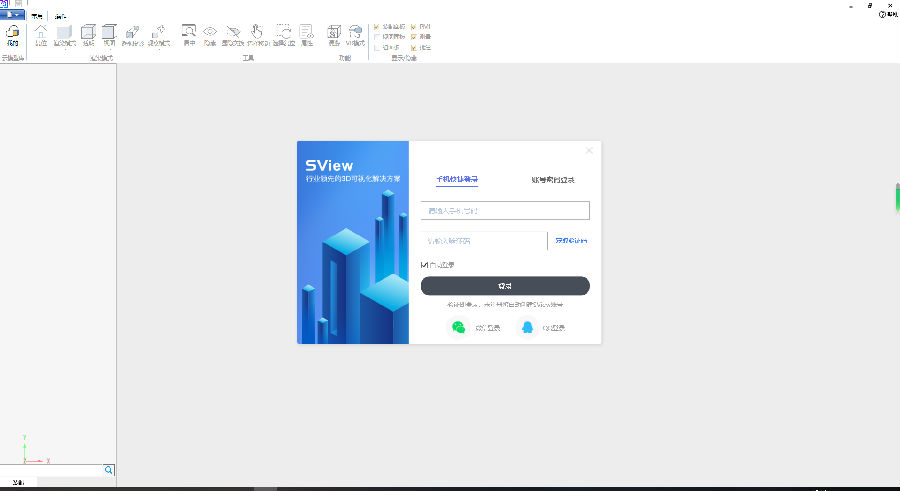900x491 pixels.
Task: Click the search magnifier in left panel
Action: click(109, 469)
